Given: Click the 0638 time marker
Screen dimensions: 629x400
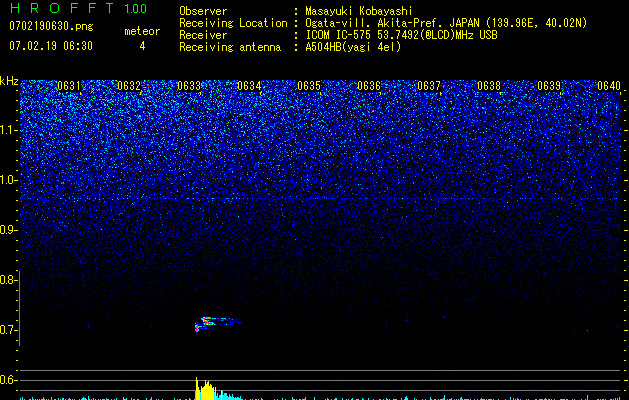Looking at the screenshot, I should 489,86.
